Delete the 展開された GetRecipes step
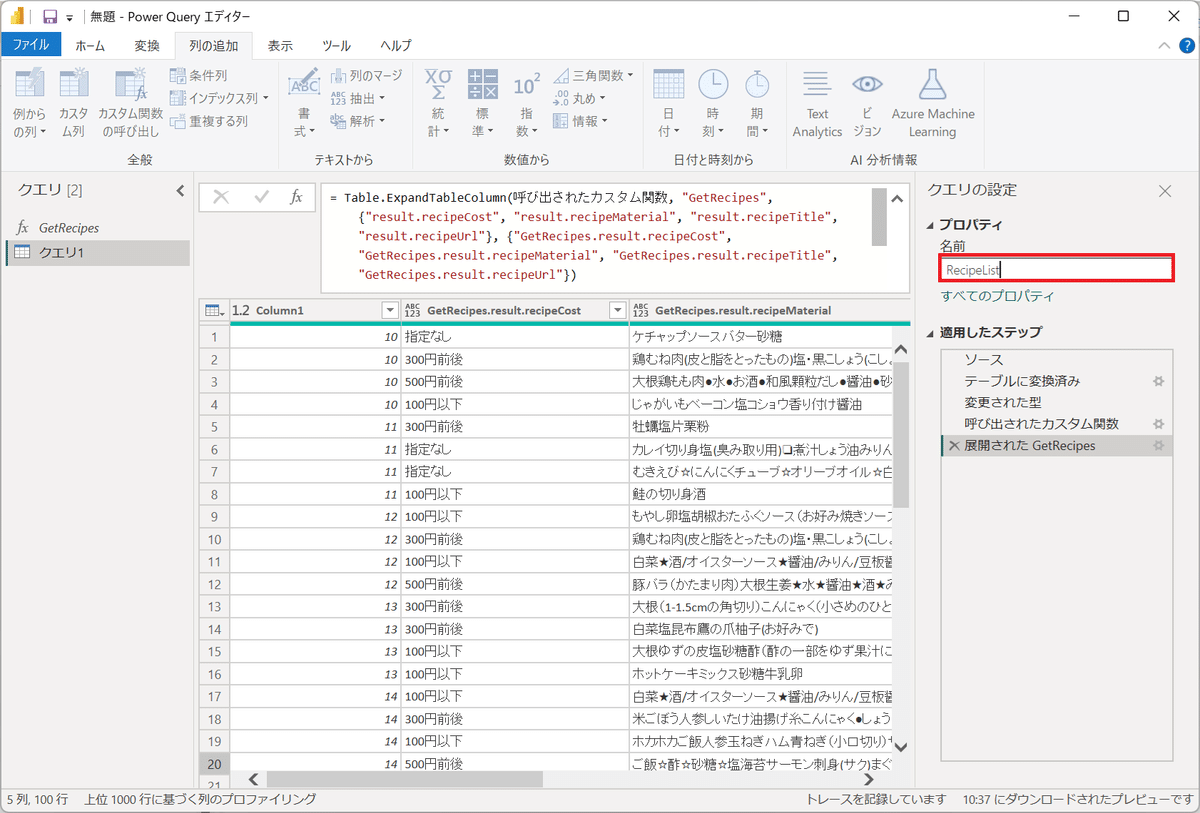This screenshot has width=1200, height=813. pyautogui.click(x=954, y=446)
